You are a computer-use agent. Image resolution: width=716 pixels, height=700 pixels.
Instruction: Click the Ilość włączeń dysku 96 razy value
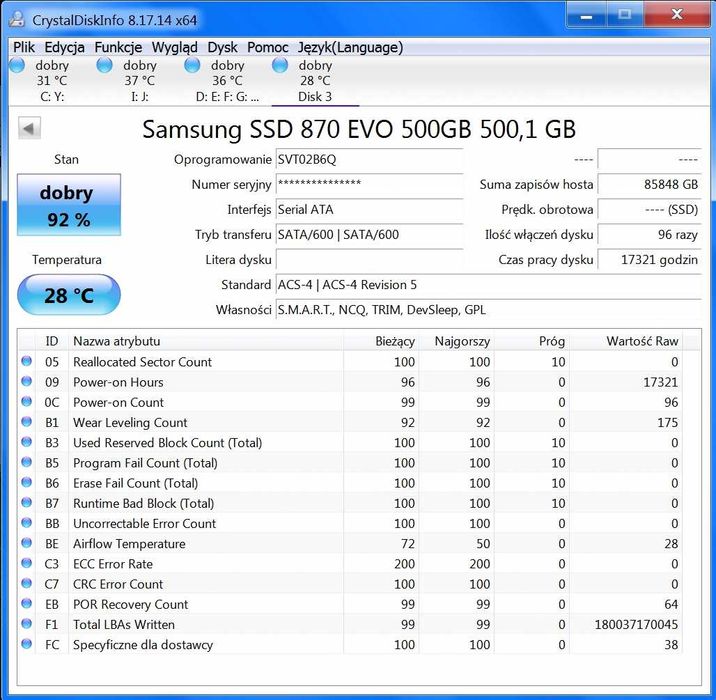649,235
